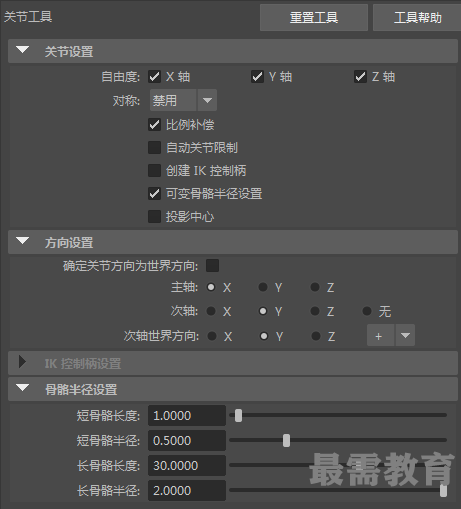Toggle the 比例补偿 checkbox

(154, 125)
